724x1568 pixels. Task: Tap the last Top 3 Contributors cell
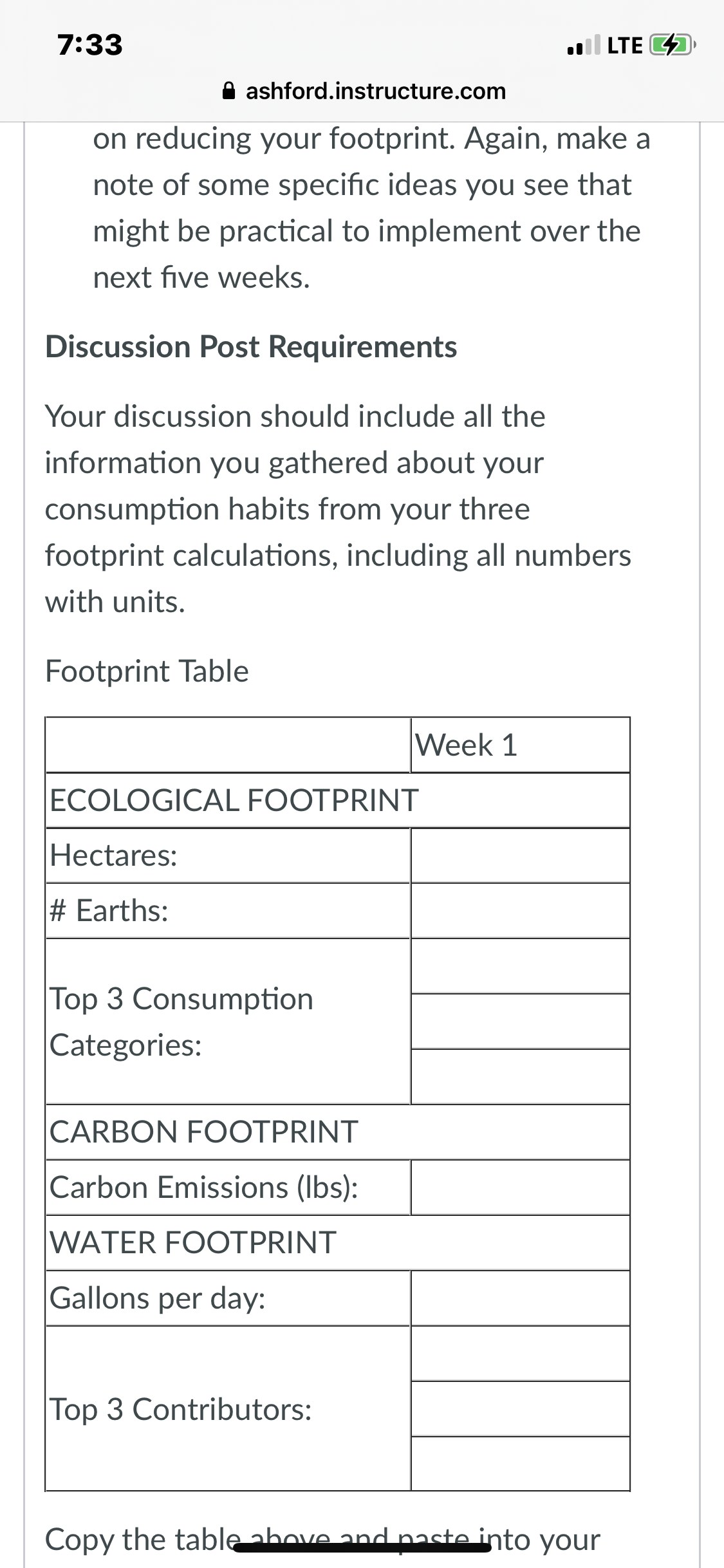tap(520, 1464)
